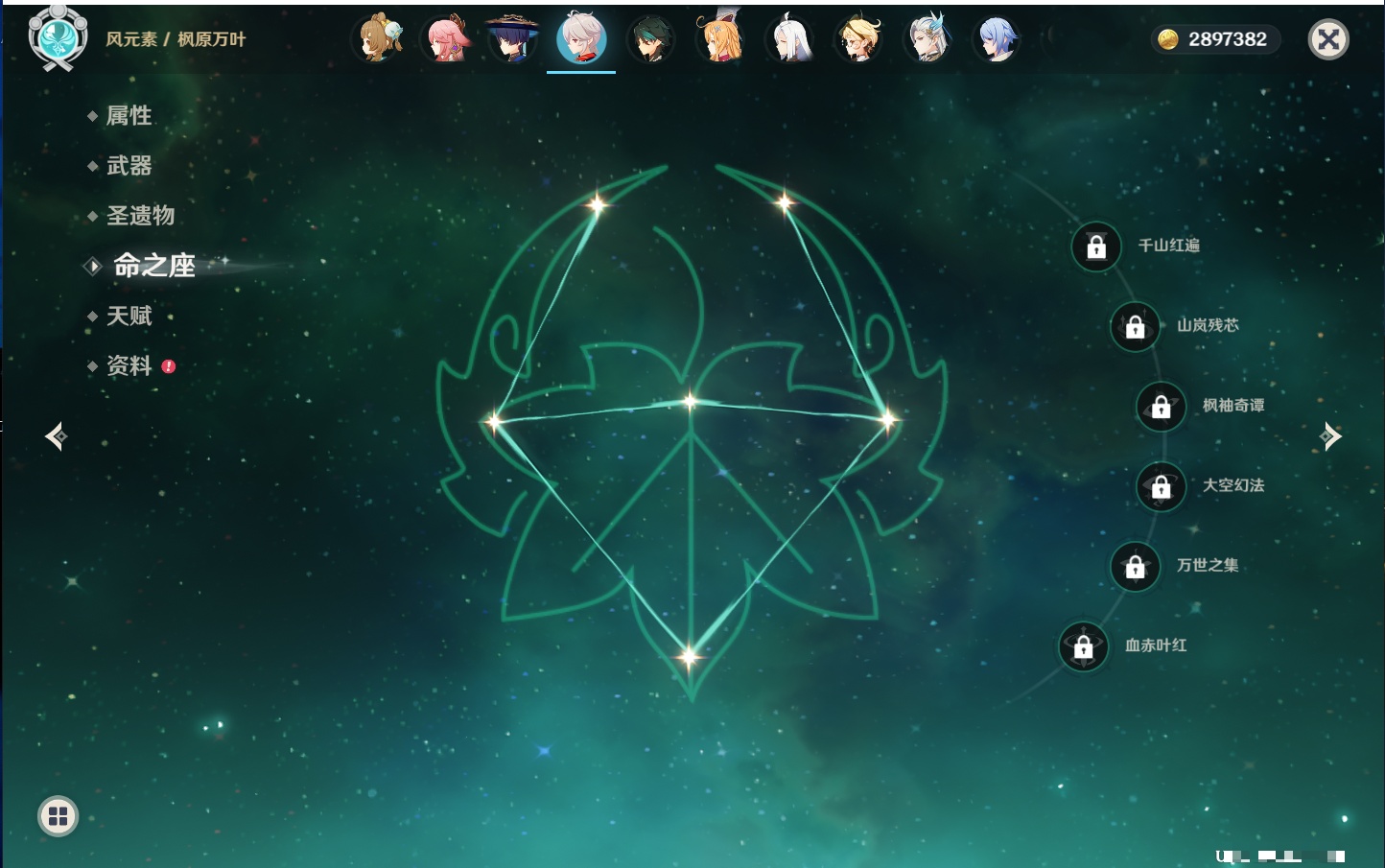Image resolution: width=1385 pixels, height=868 pixels.
Task: Select the orange-haired character with hat
Action: [x=720, y=39]
